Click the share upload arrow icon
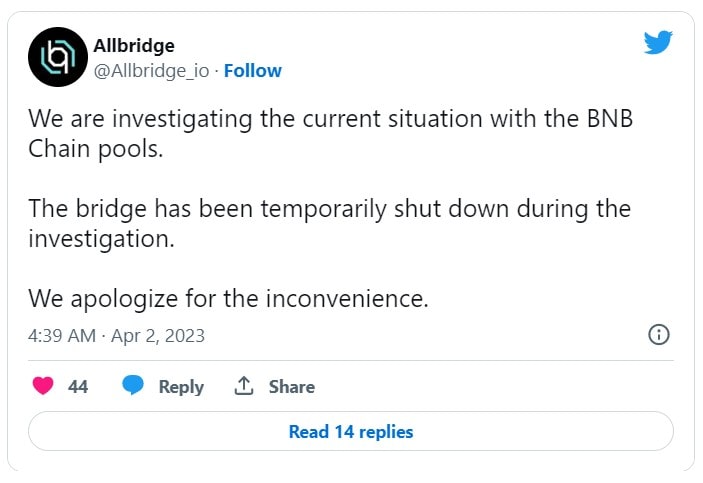Viewport: 703px width, 483px height. pyautogui.click(x=244, y=386)
